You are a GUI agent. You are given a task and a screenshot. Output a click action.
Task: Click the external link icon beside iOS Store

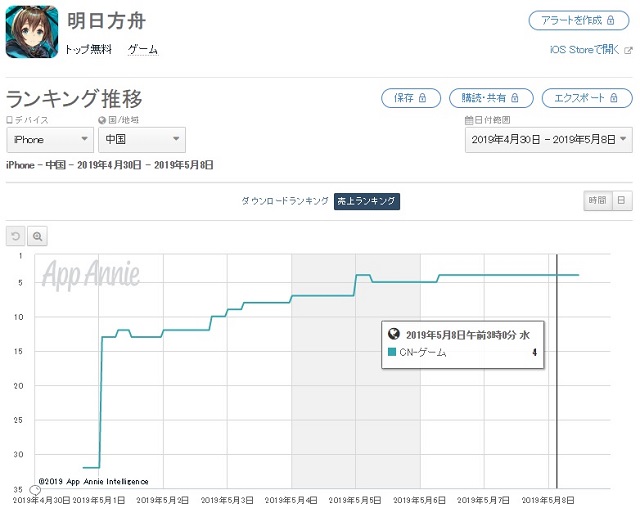tap(629, 50)
